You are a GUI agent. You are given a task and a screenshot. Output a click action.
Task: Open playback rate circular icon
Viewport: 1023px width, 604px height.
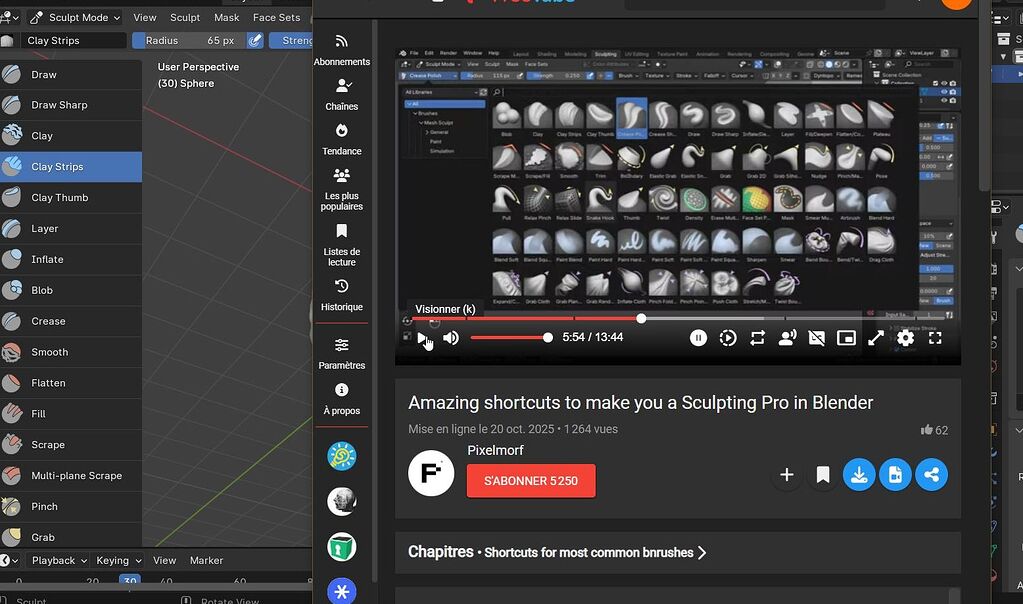tap(727, 338)
